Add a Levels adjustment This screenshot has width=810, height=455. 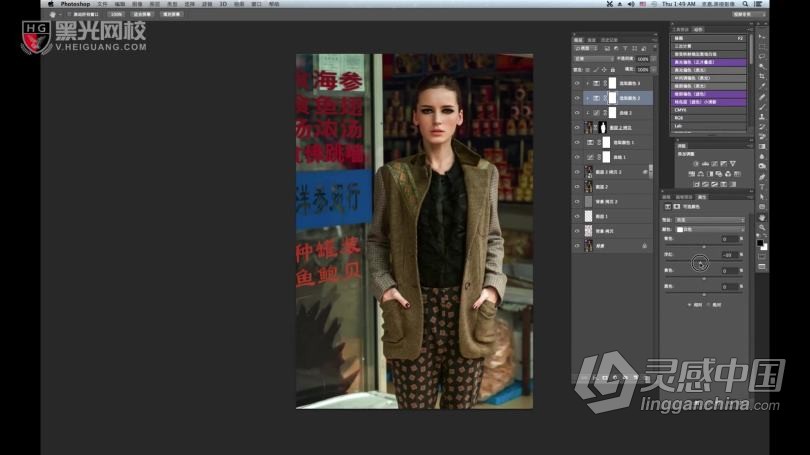(x=705, y=164)
